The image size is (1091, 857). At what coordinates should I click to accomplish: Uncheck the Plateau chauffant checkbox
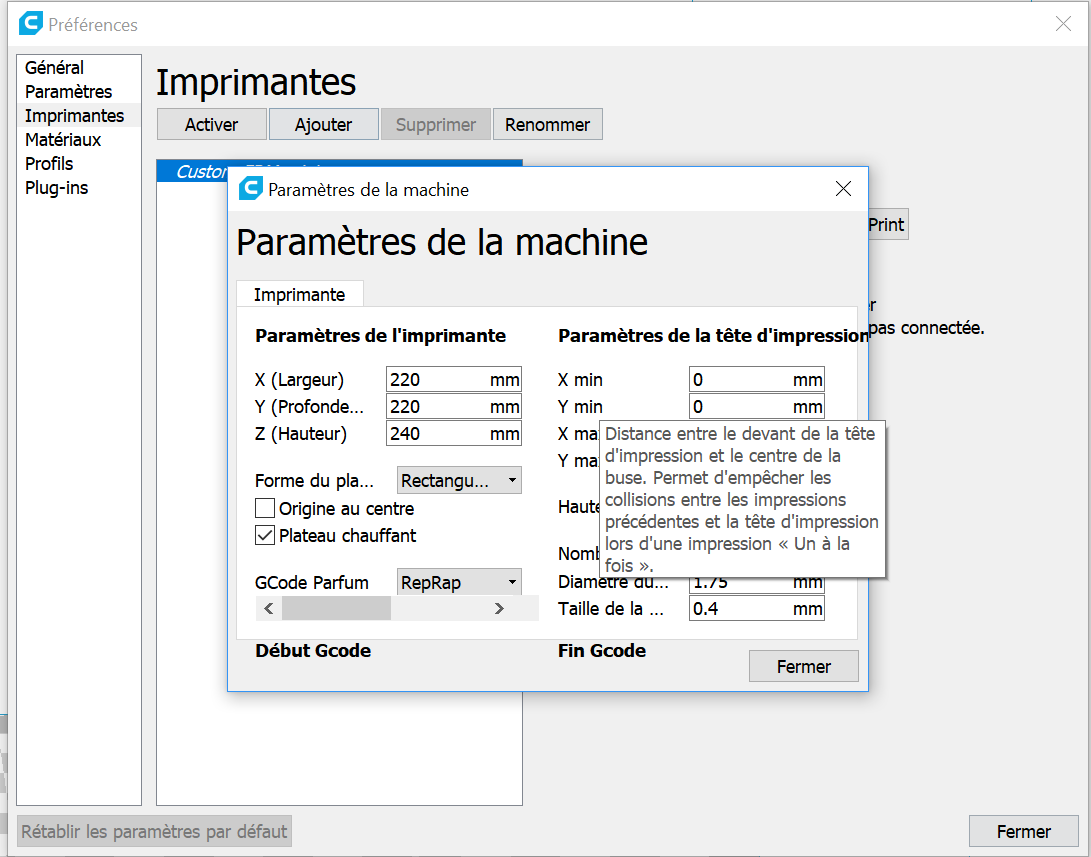pos(265,536)
